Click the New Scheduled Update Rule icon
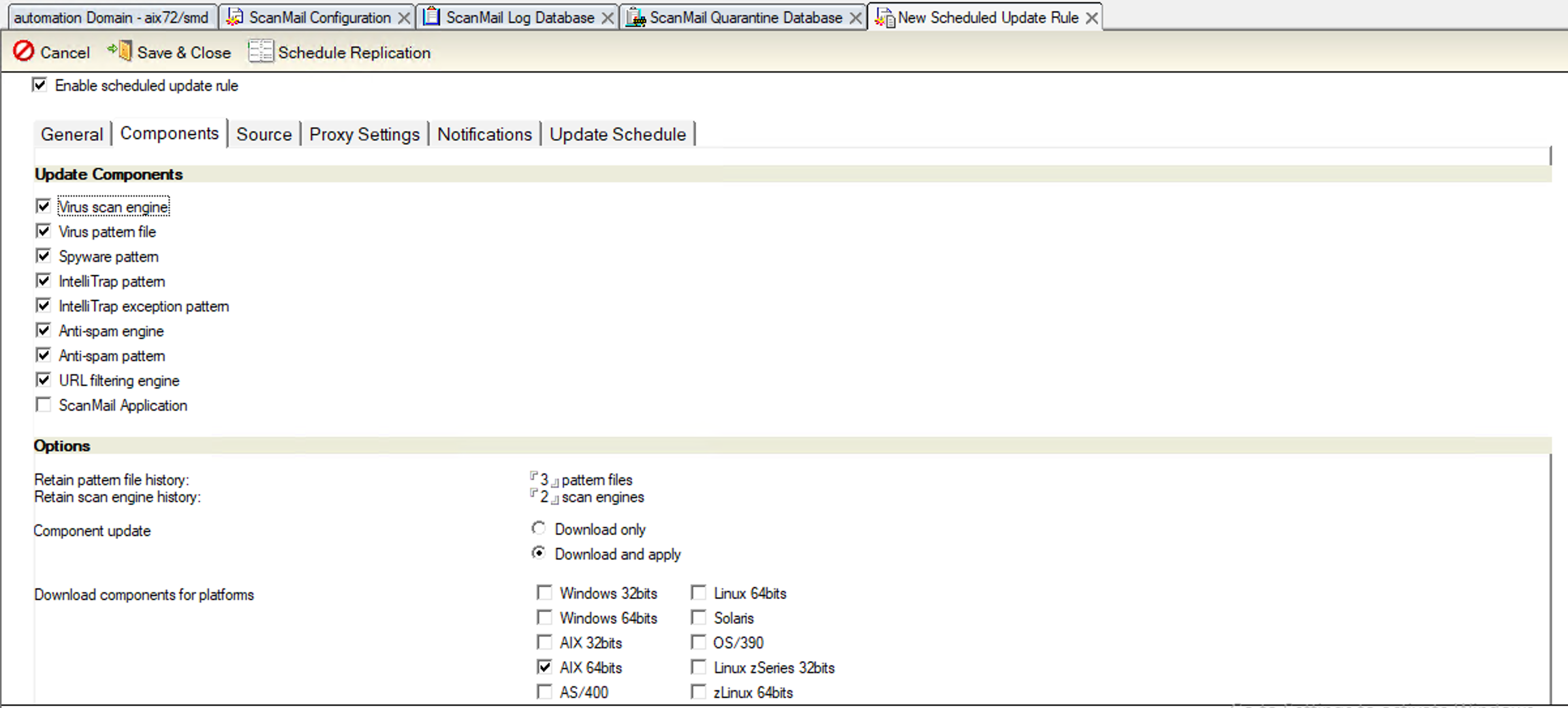 [x=885, y=17]
